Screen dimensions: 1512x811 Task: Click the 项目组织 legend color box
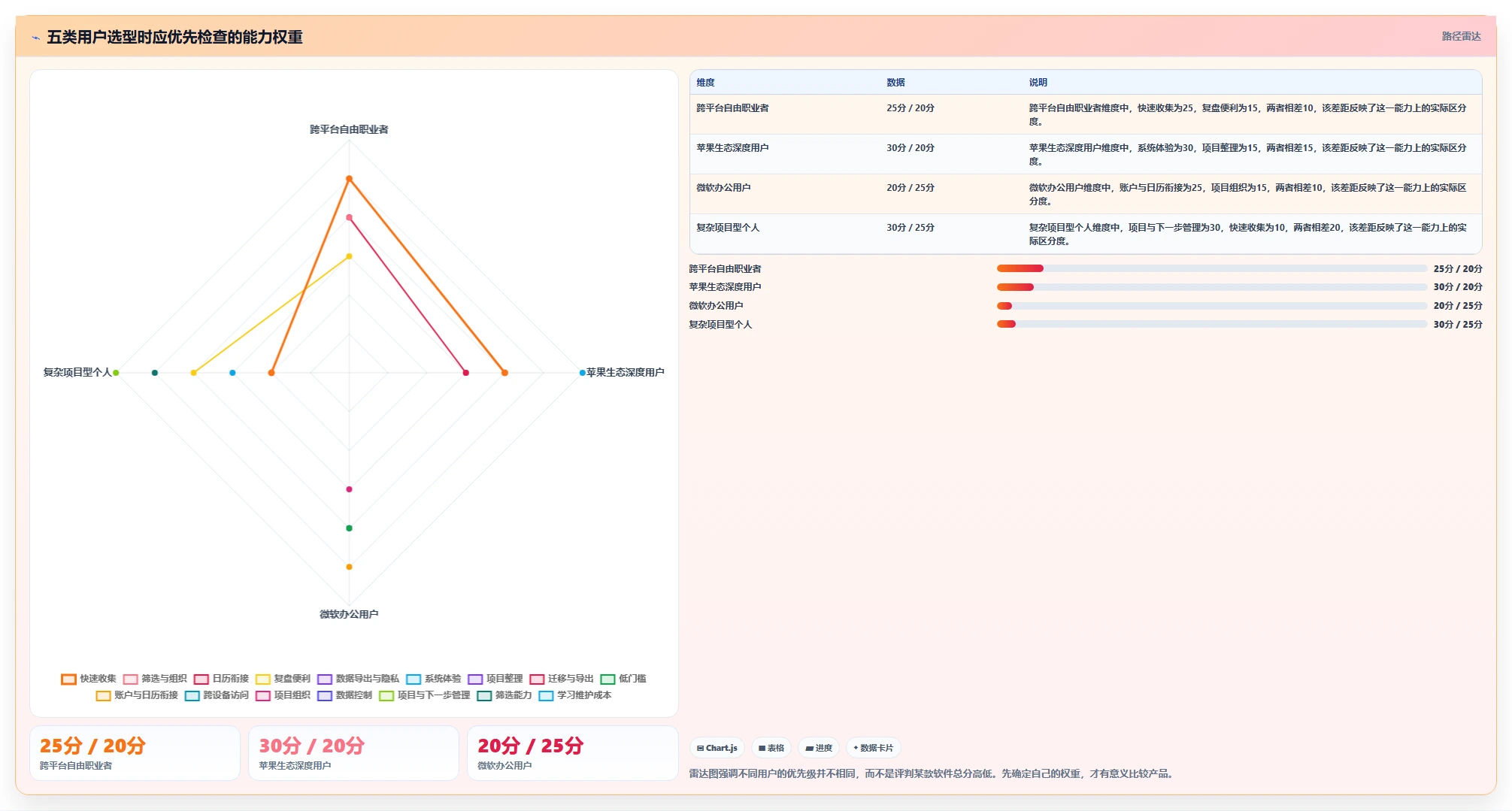[263, 695]
